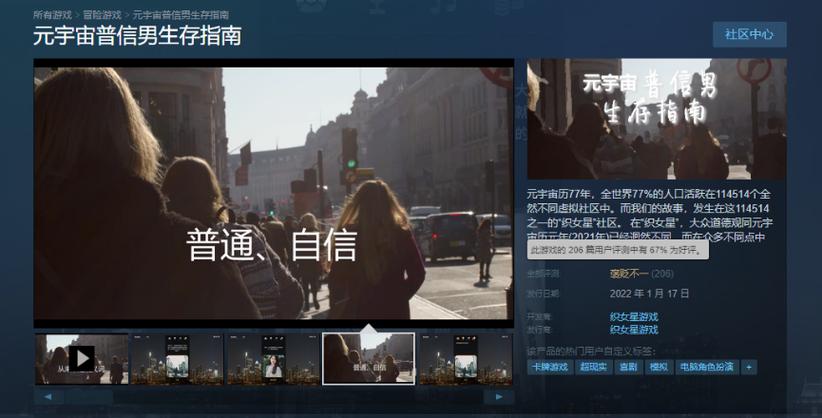The image size is (822, 418).
Task: Select the 喜剧 tag
Action: 628,367
